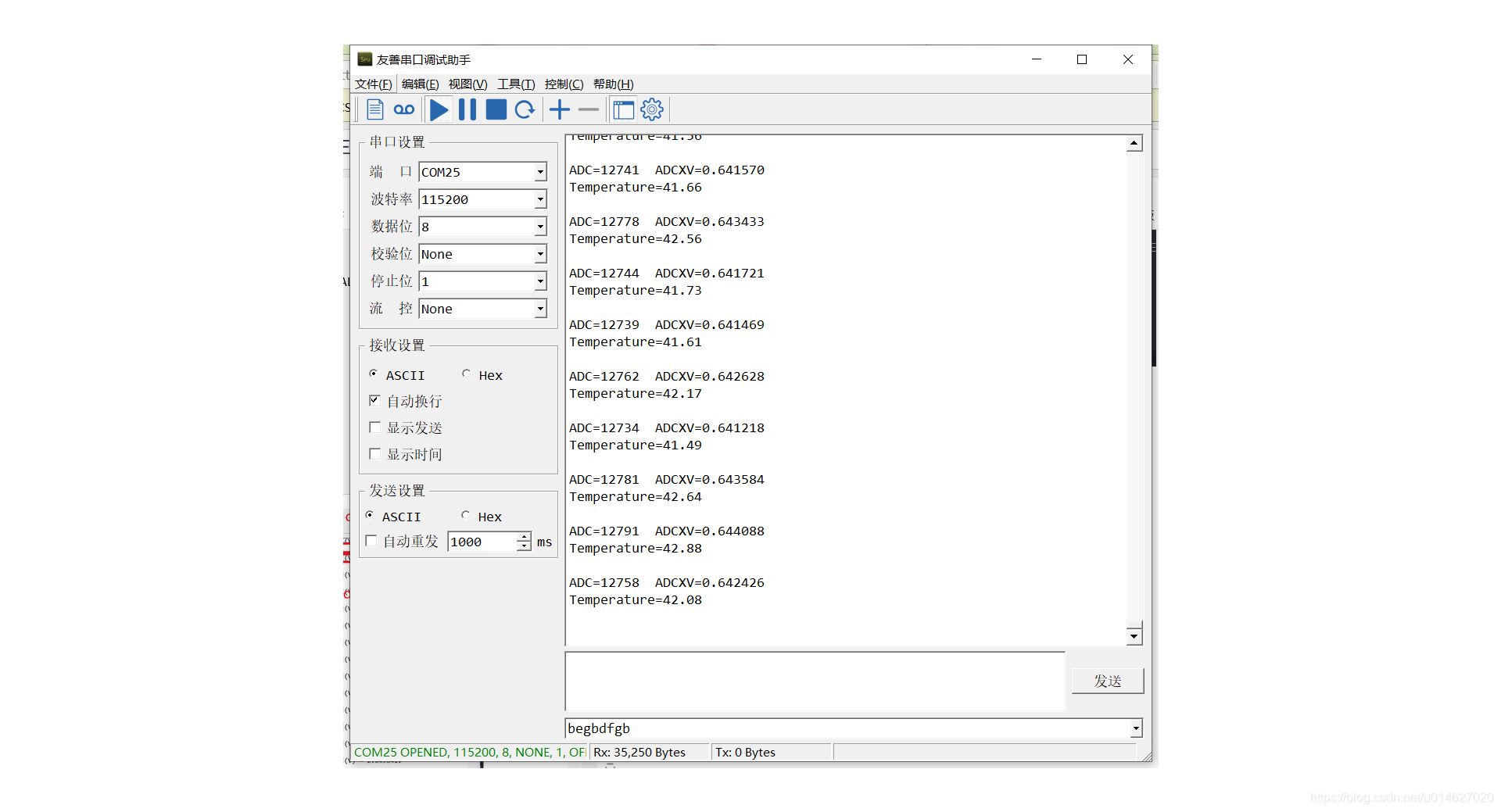Click the line ADC=12741 ADCXV=0.641570
The height and width of the screenshot is (812, 1501).
[x=667, y=170]
